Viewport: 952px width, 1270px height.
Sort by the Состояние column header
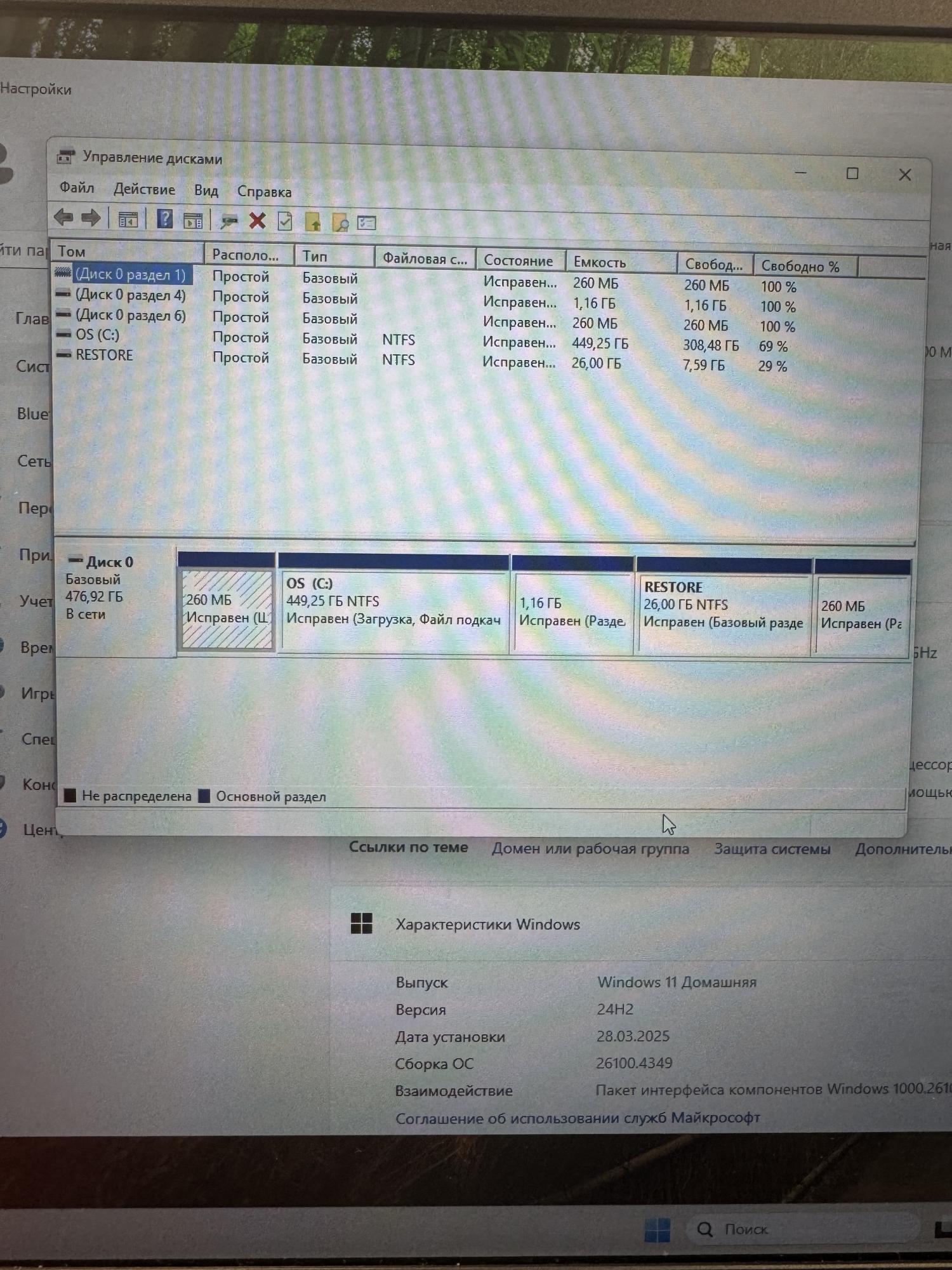click(520, 260)
